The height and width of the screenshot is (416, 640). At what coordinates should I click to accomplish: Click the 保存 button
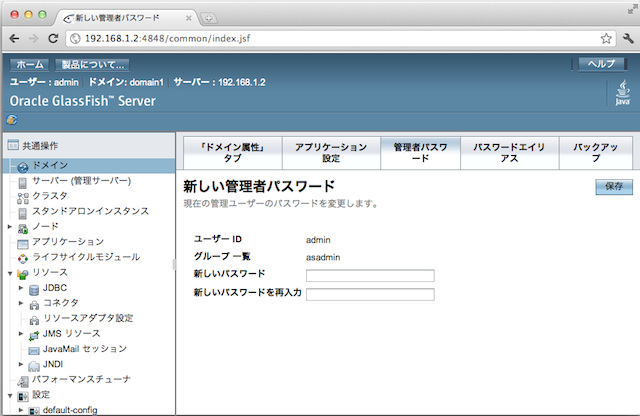click(614, 187)
